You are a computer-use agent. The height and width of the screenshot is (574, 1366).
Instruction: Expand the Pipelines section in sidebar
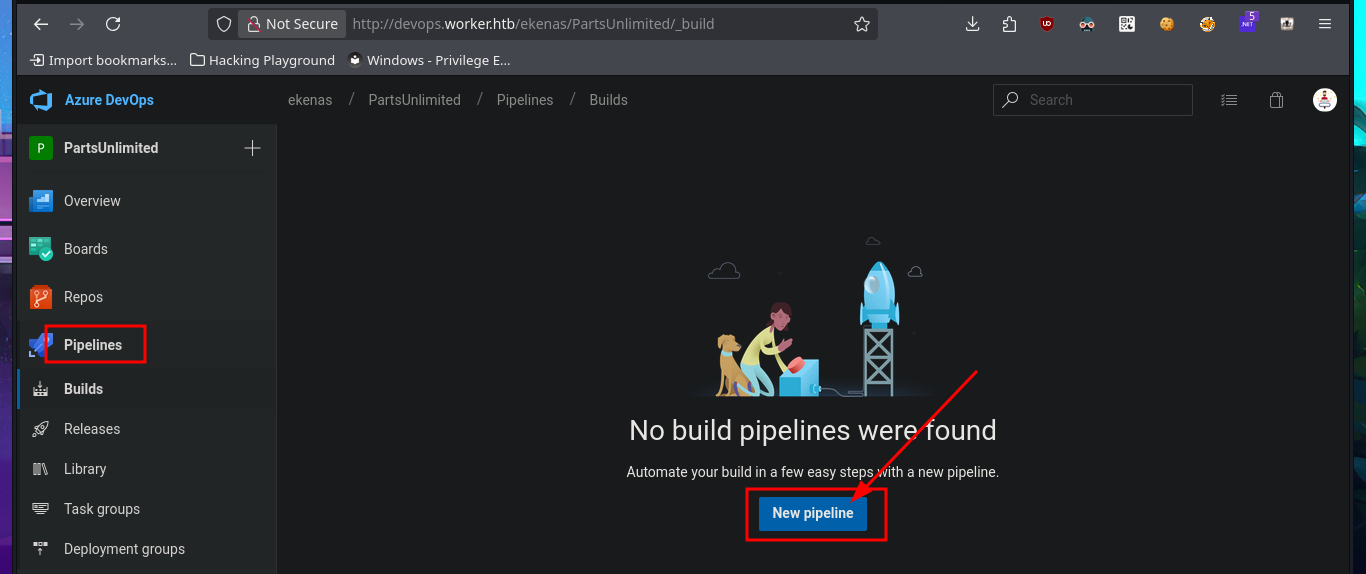click(93, 345)
